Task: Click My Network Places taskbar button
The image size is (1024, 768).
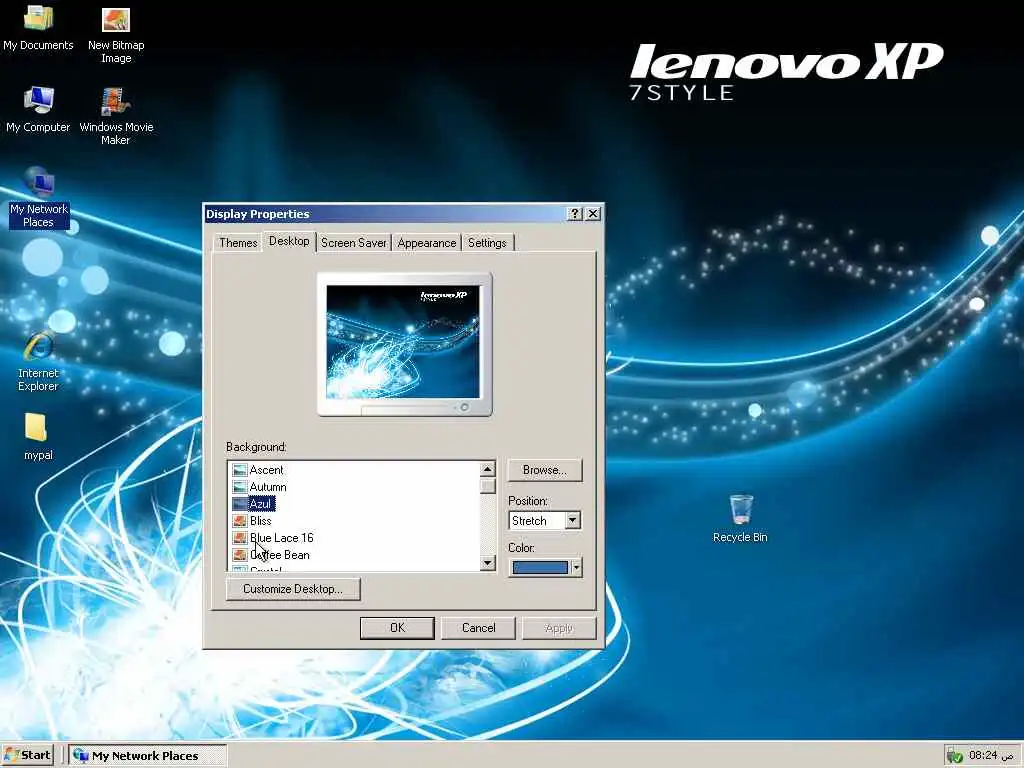Action: [x=148, y=756]
